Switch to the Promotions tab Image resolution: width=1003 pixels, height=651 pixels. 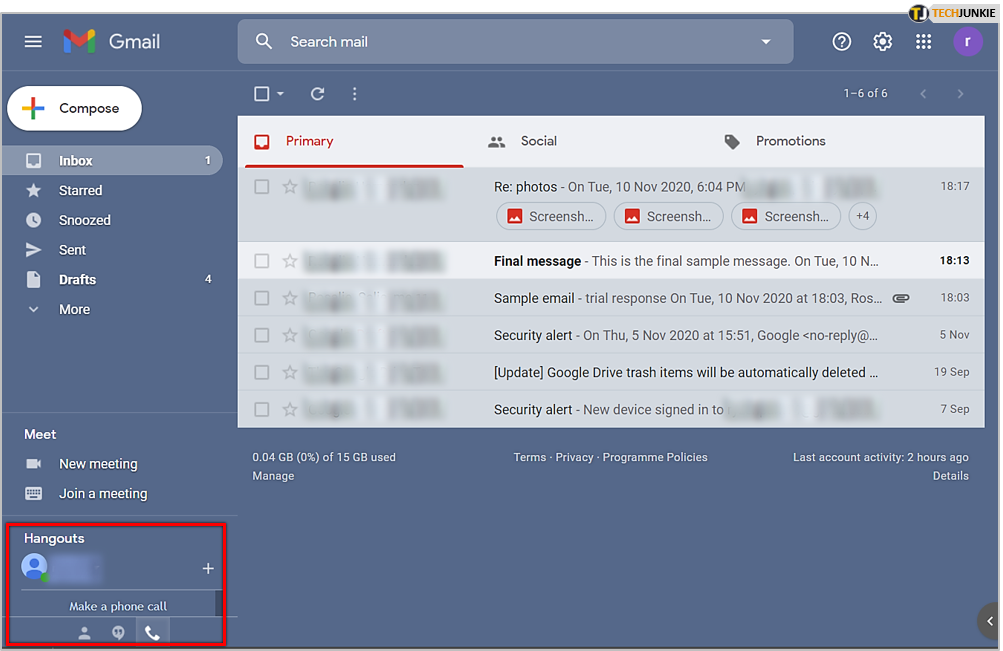pyautogui.click(x=790, y=141)
